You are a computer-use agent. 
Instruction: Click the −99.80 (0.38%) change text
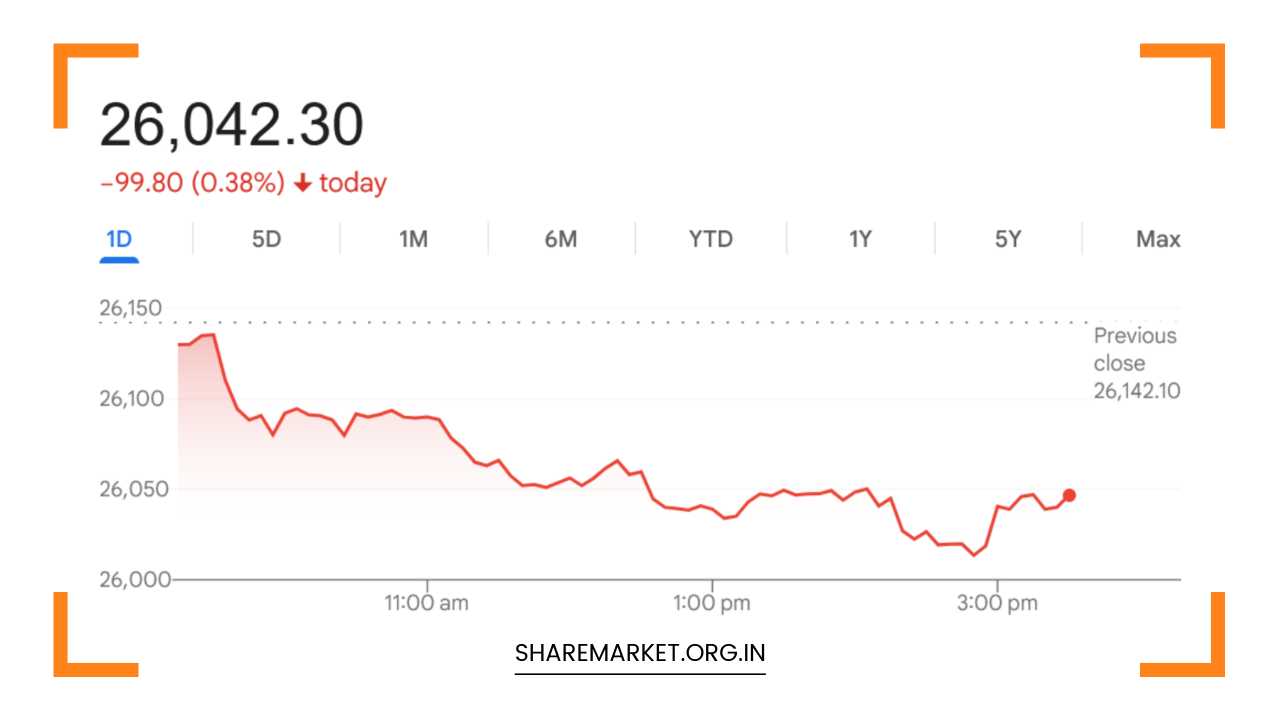192,184
